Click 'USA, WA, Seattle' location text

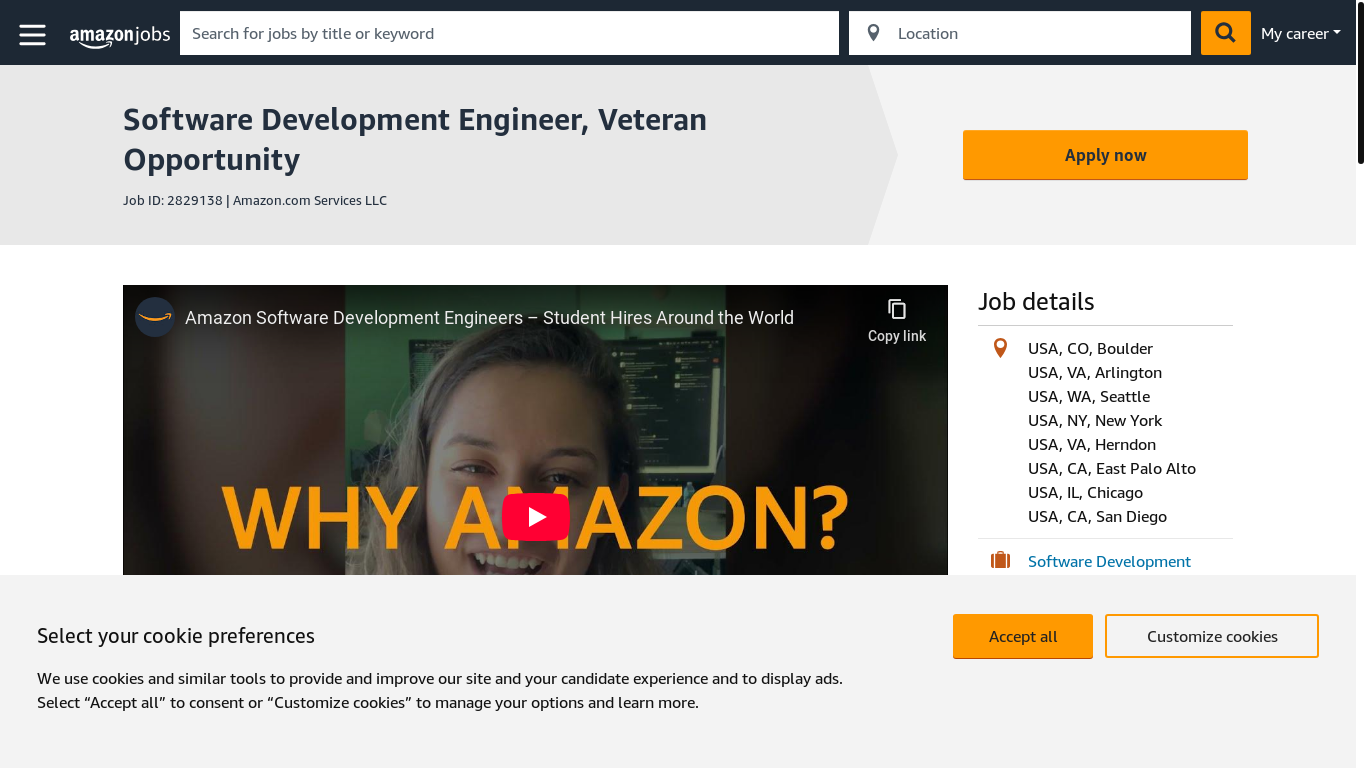tap(1089, 396)
